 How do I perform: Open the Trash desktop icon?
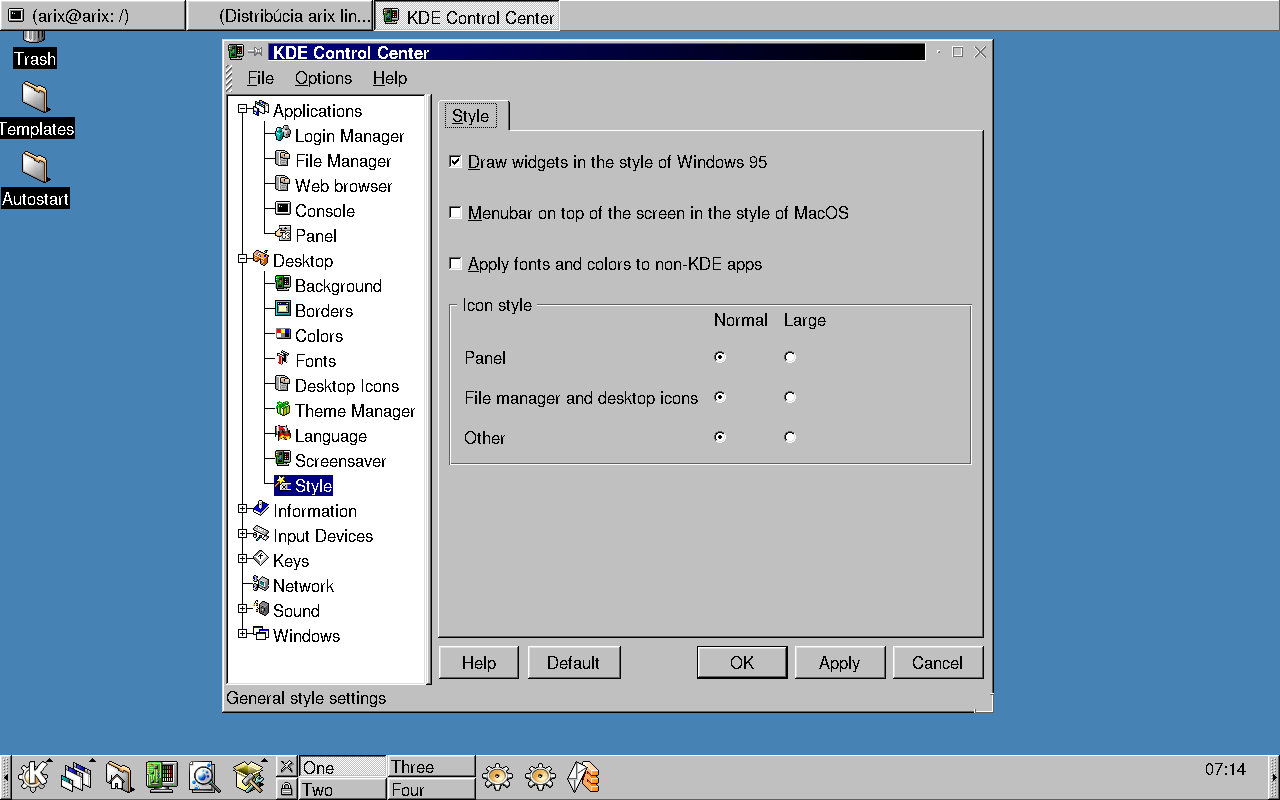pyautogui.click(x=35, y=50)
